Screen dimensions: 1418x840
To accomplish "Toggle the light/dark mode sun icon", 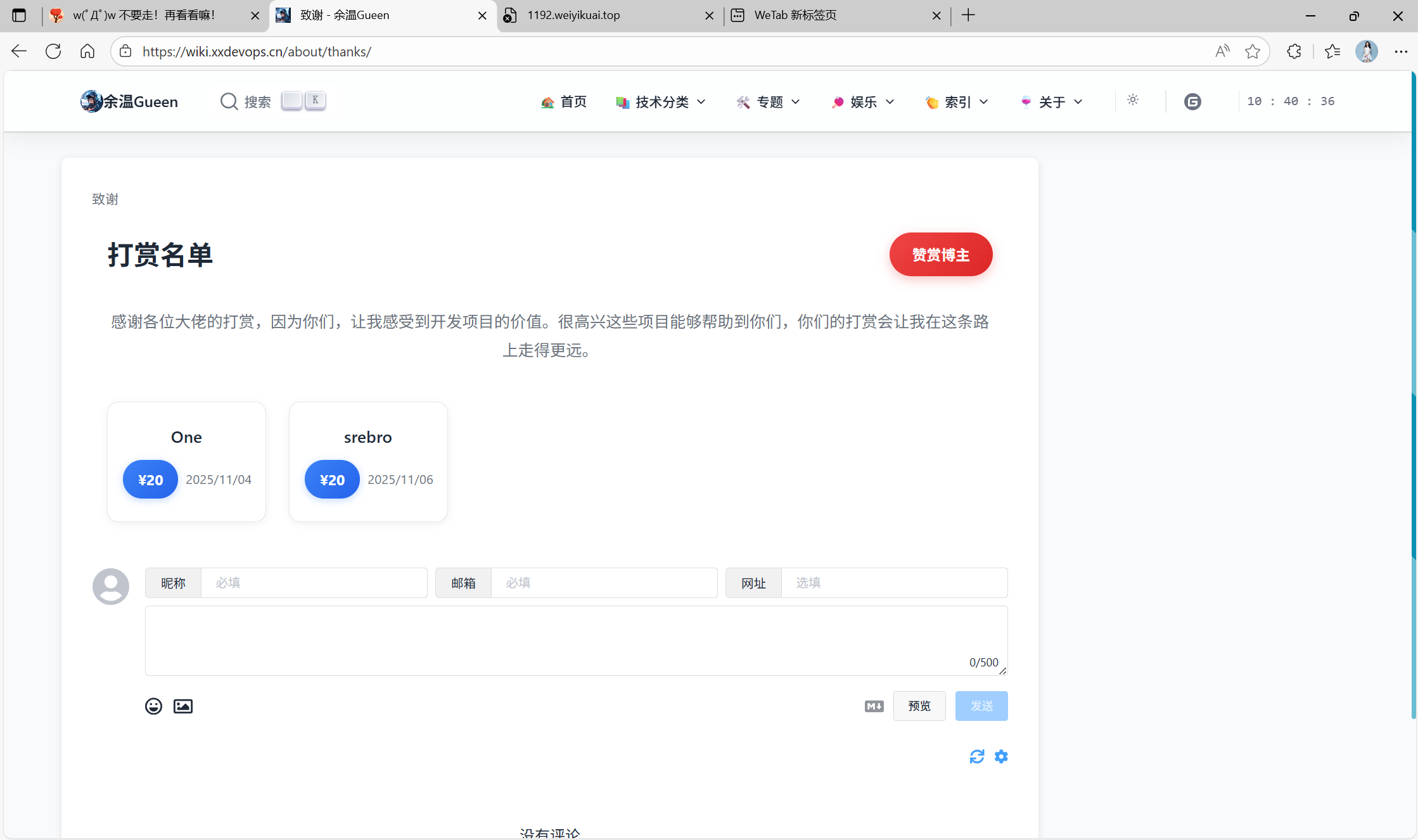I will (x=1133, y=100).
